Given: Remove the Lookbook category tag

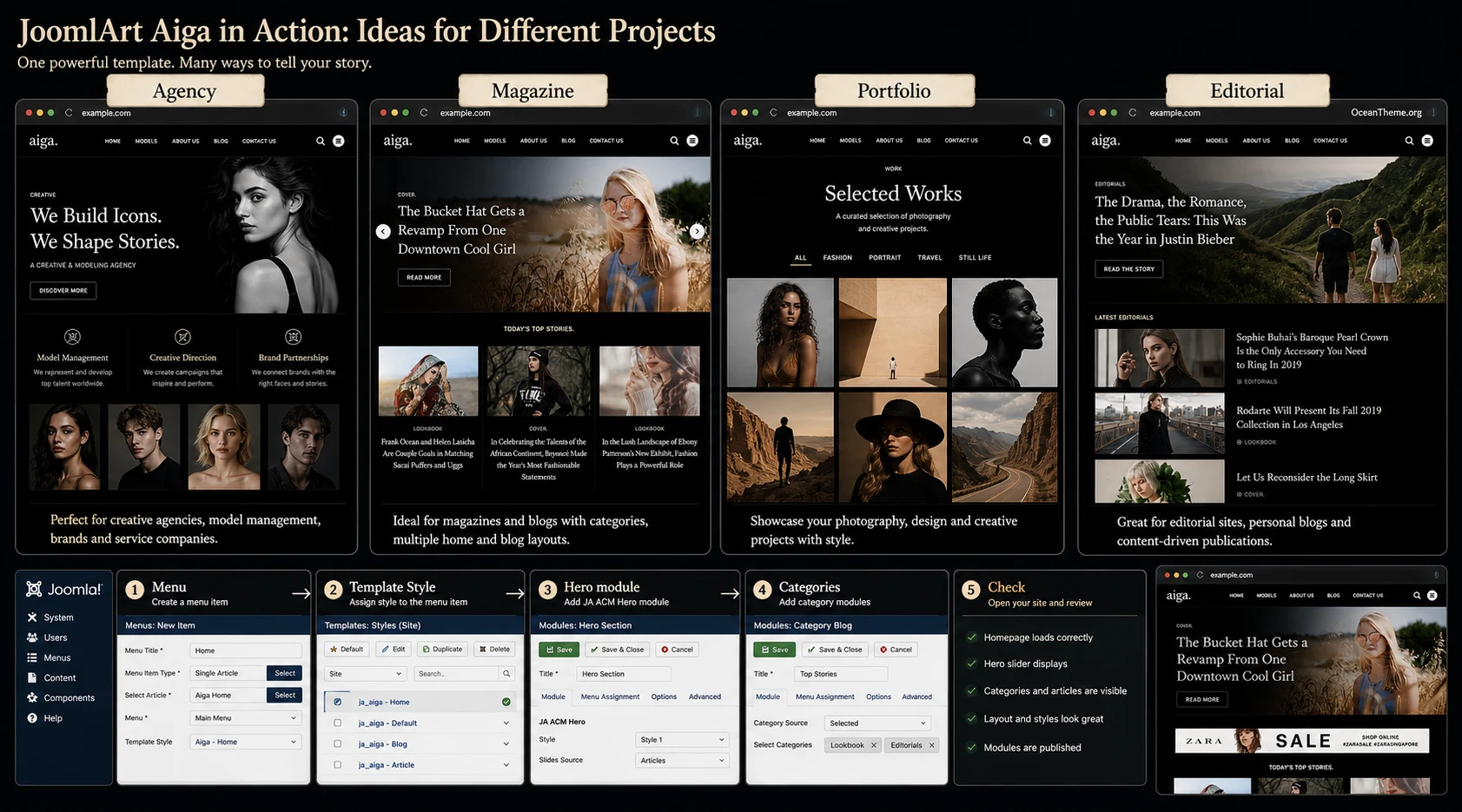Looking at the screenshot, I should pyautogui.click(x=874, y=745).
